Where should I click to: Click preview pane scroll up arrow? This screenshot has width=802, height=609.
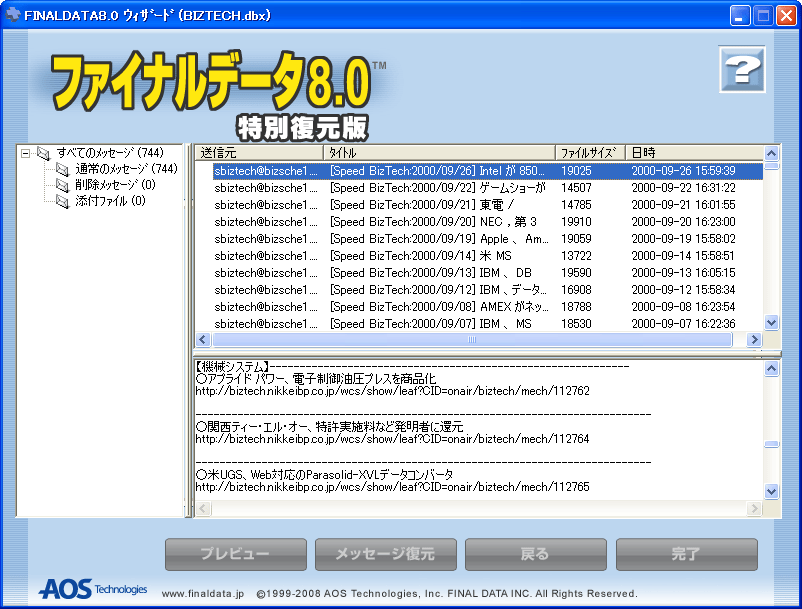pos(771,369)
